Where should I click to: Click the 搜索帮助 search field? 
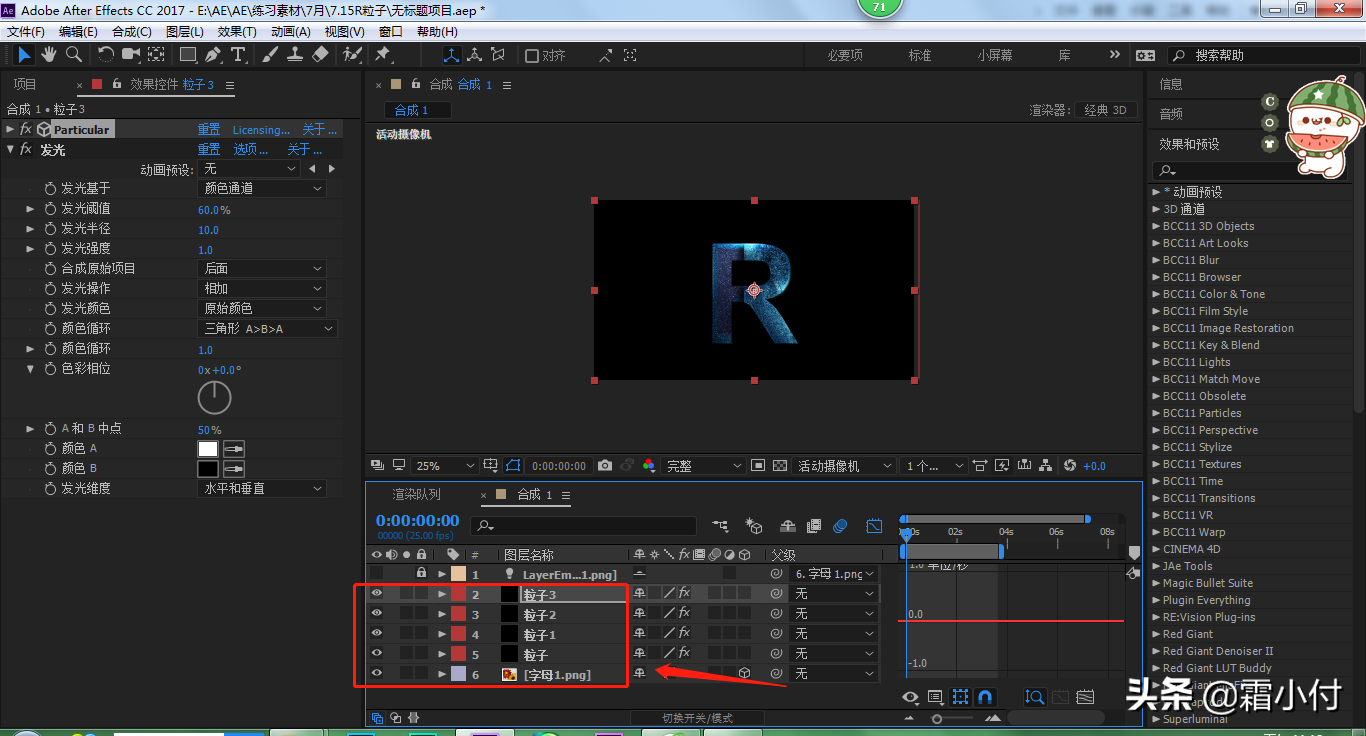coord(1260,56)
